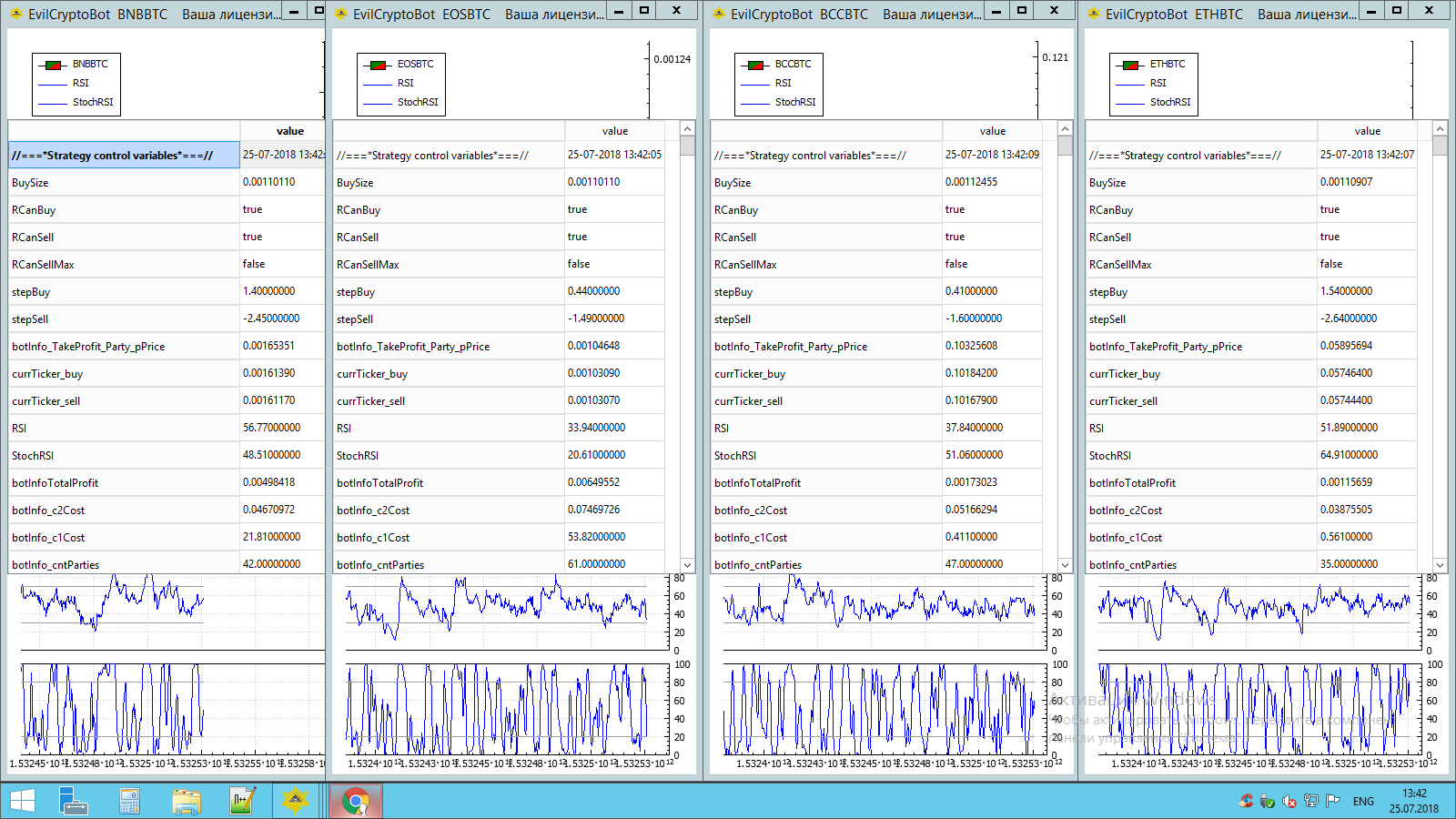Click the BNBBTC candlestick legend marker
Image resolution: width=1456 pixels, height=819 pixels.
(53, 65)
